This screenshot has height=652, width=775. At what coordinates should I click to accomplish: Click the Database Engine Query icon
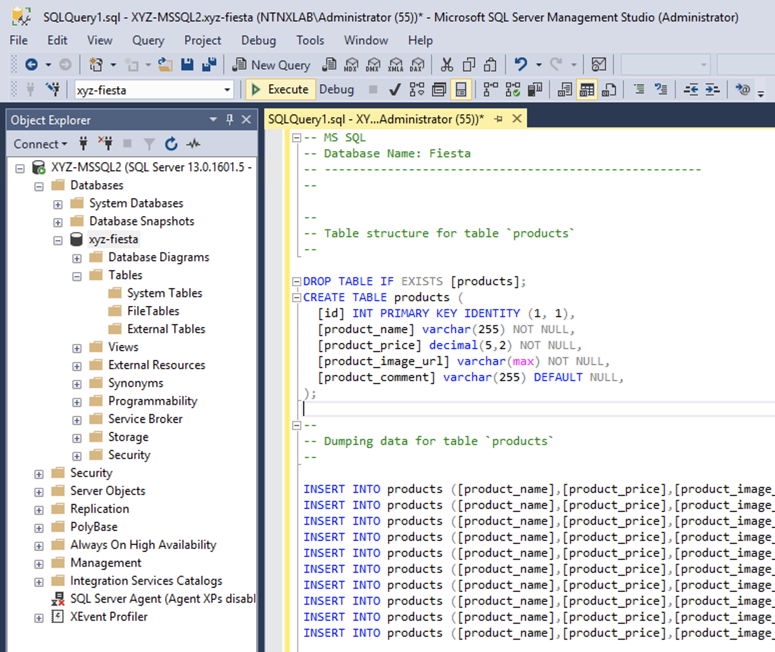point(329,65)
